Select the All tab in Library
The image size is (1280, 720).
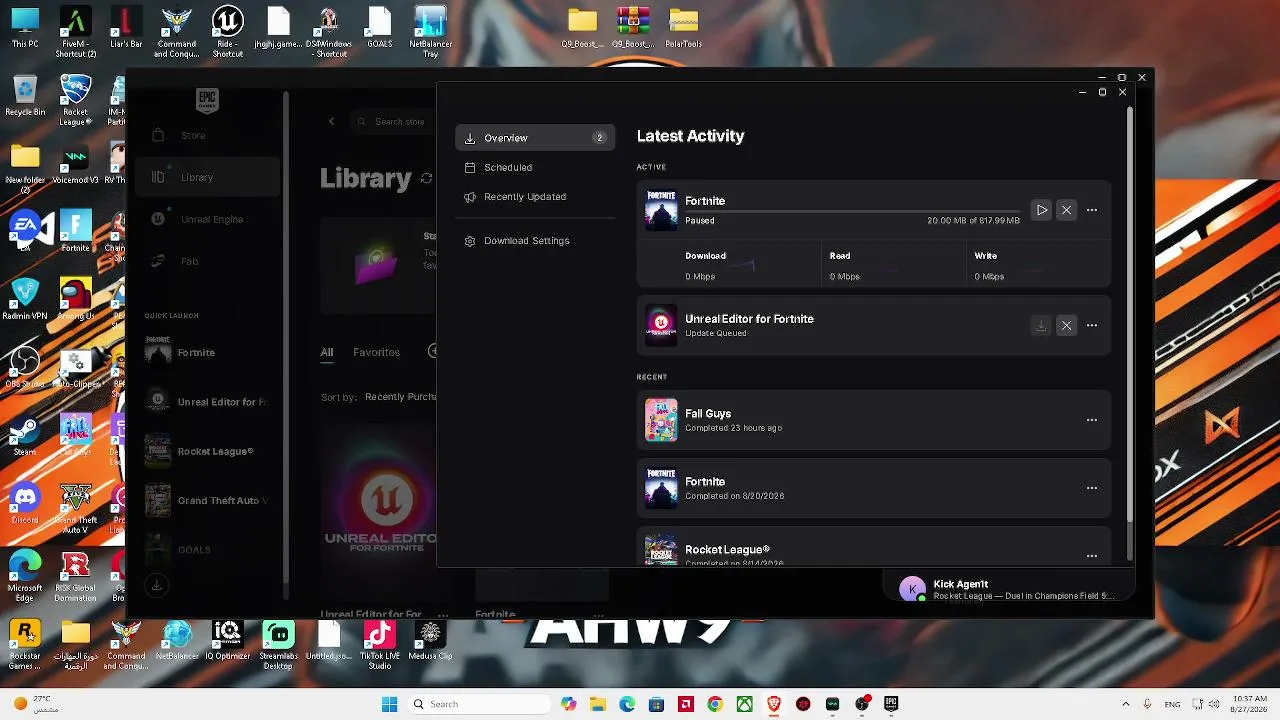point(327,352)
